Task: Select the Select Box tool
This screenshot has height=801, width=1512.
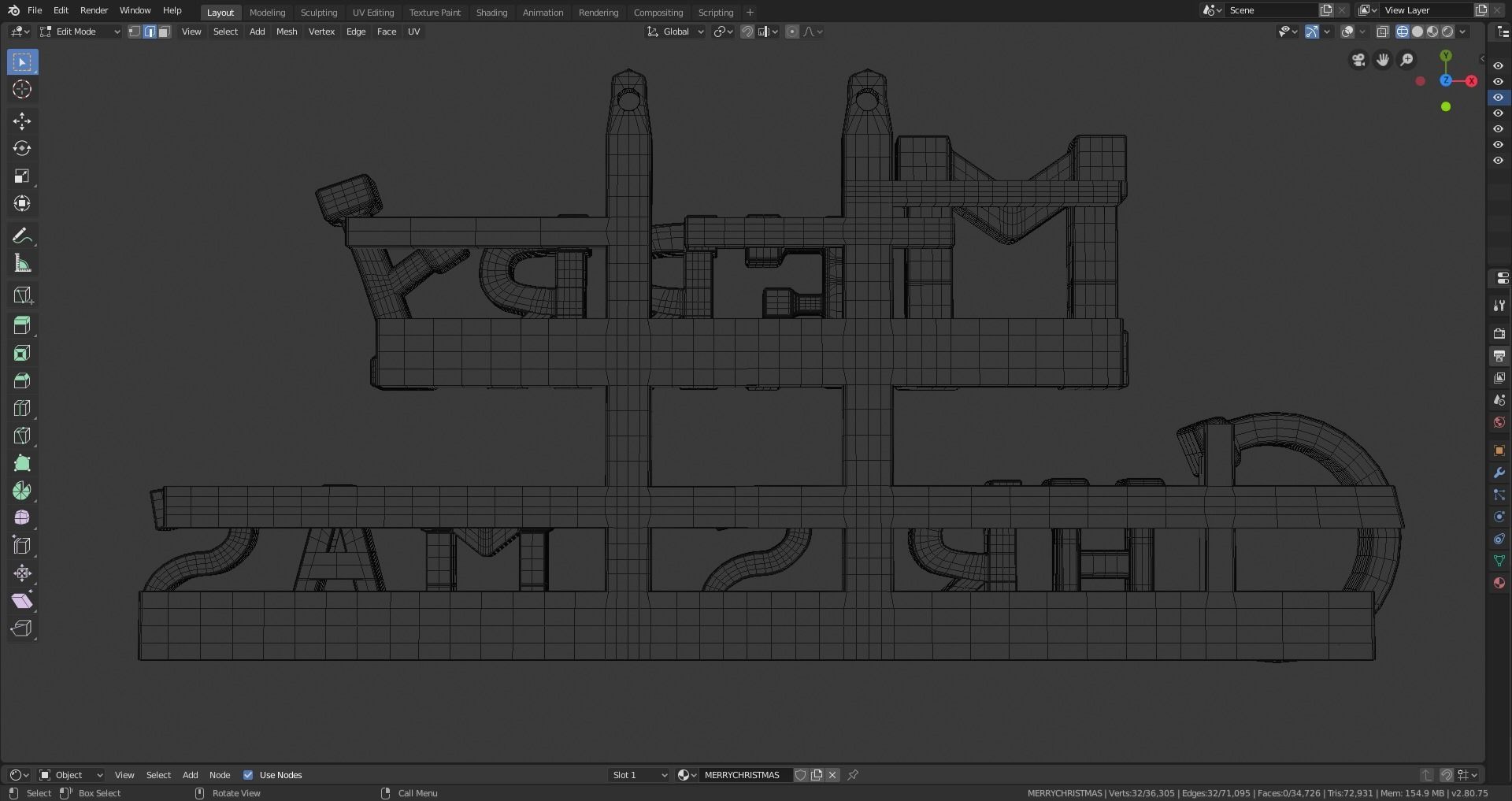Action: pyautogui.click(x=22, y=62)
